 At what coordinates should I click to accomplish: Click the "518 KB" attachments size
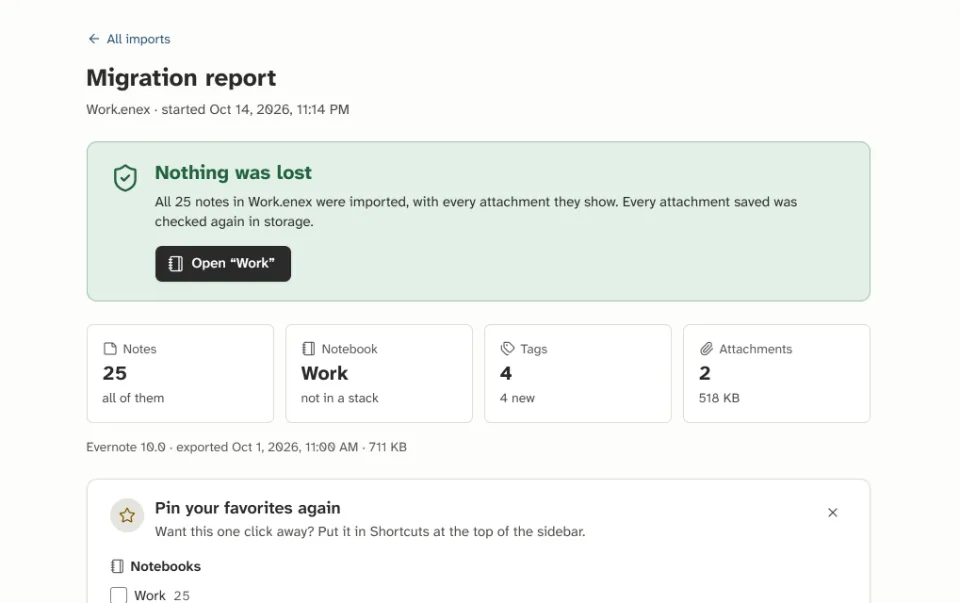tap(719, 398)
